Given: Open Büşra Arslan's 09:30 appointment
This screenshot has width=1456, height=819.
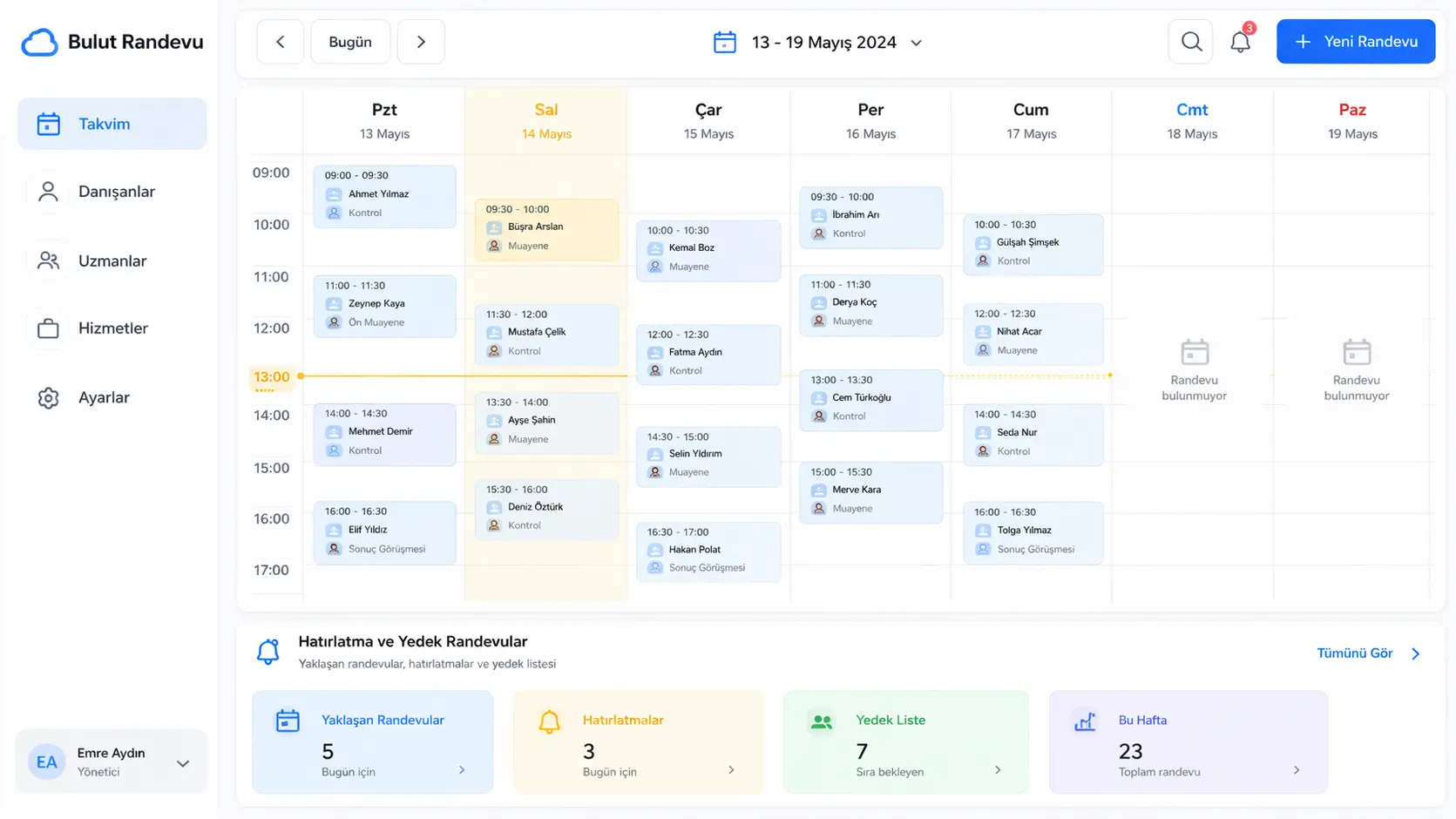Looking at the screenshot, I should (x=546, y=228).
